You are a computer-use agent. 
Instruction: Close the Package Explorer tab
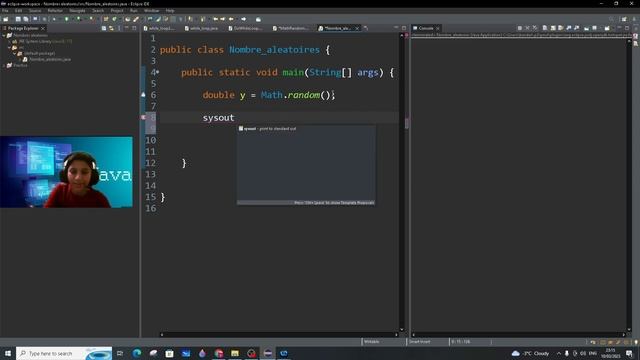[x=43, y=28]
